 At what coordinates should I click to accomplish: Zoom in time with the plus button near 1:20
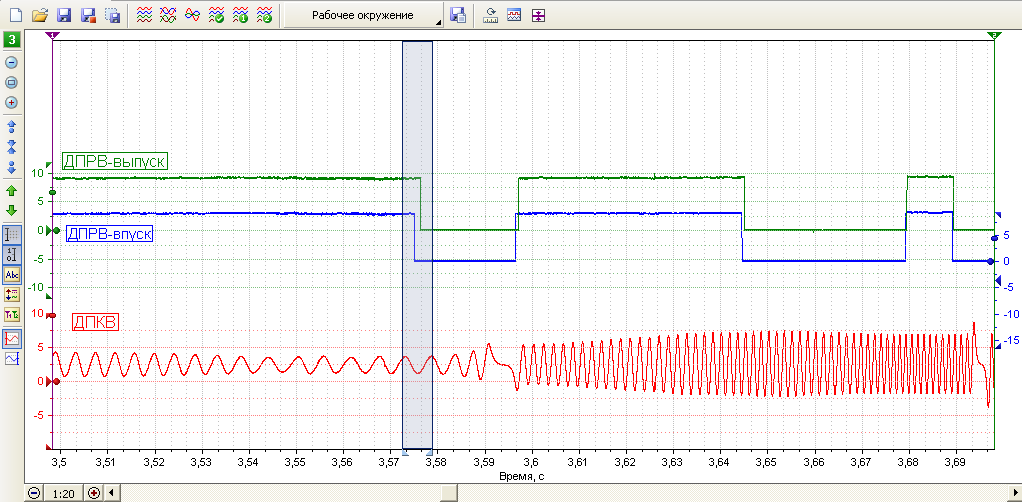pyautogui.click(x=94, y=494)
